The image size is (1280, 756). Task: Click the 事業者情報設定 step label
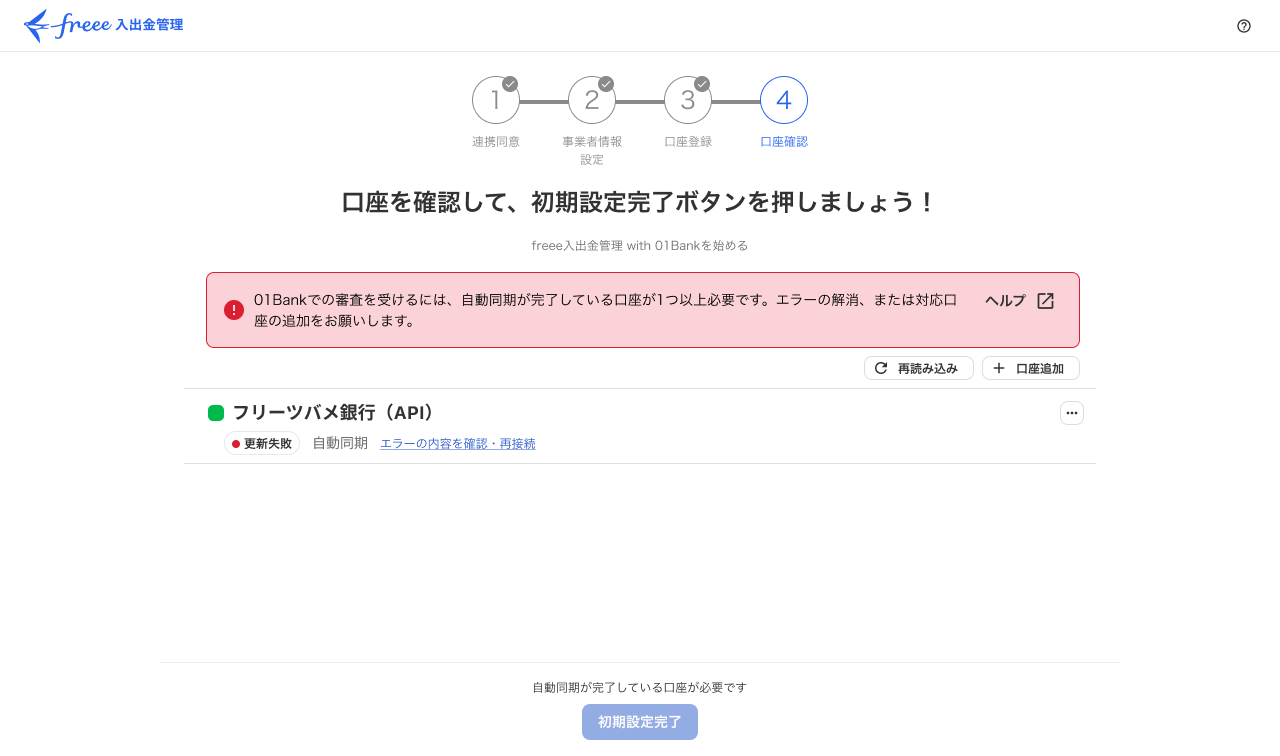592,151
